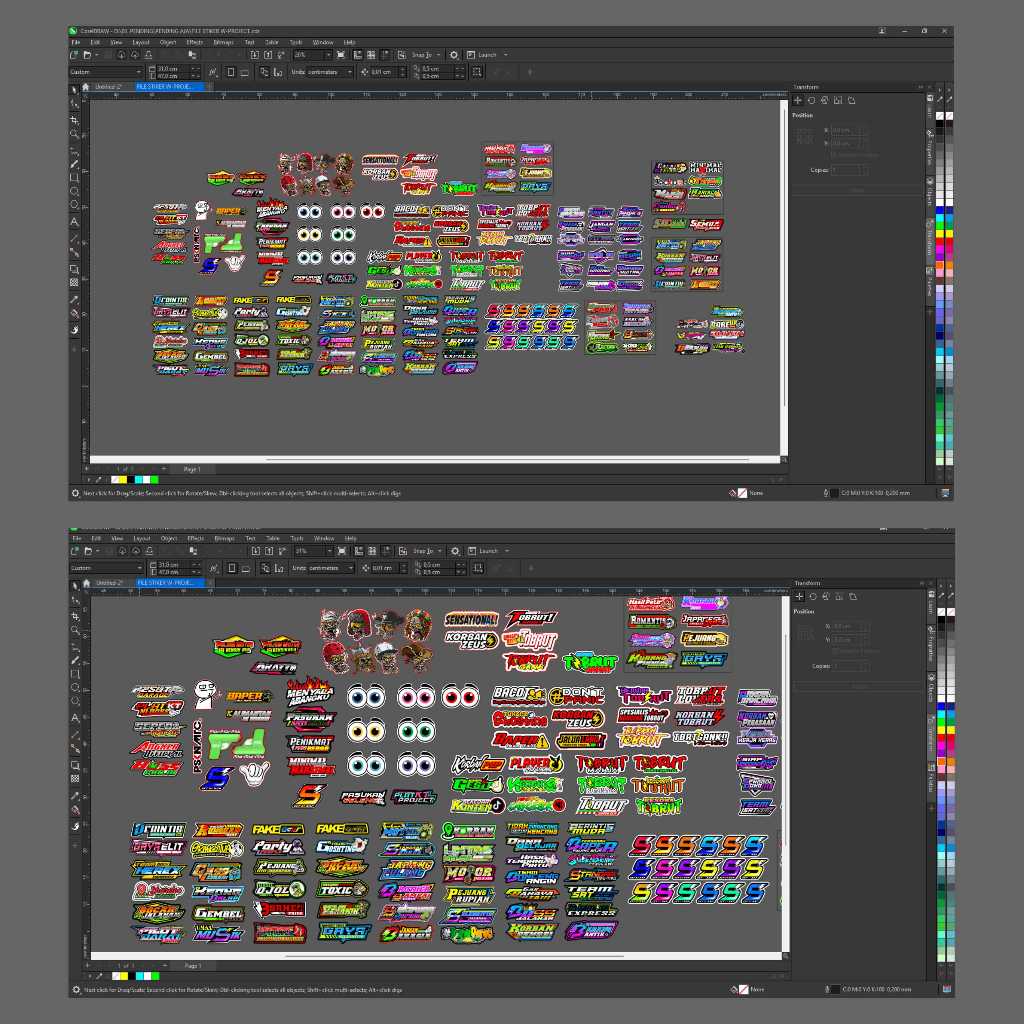Open Bitmaps menu in lower window
This screenshot has width=1024, height=1024.
pyautogui.click(x=224, y=539)
